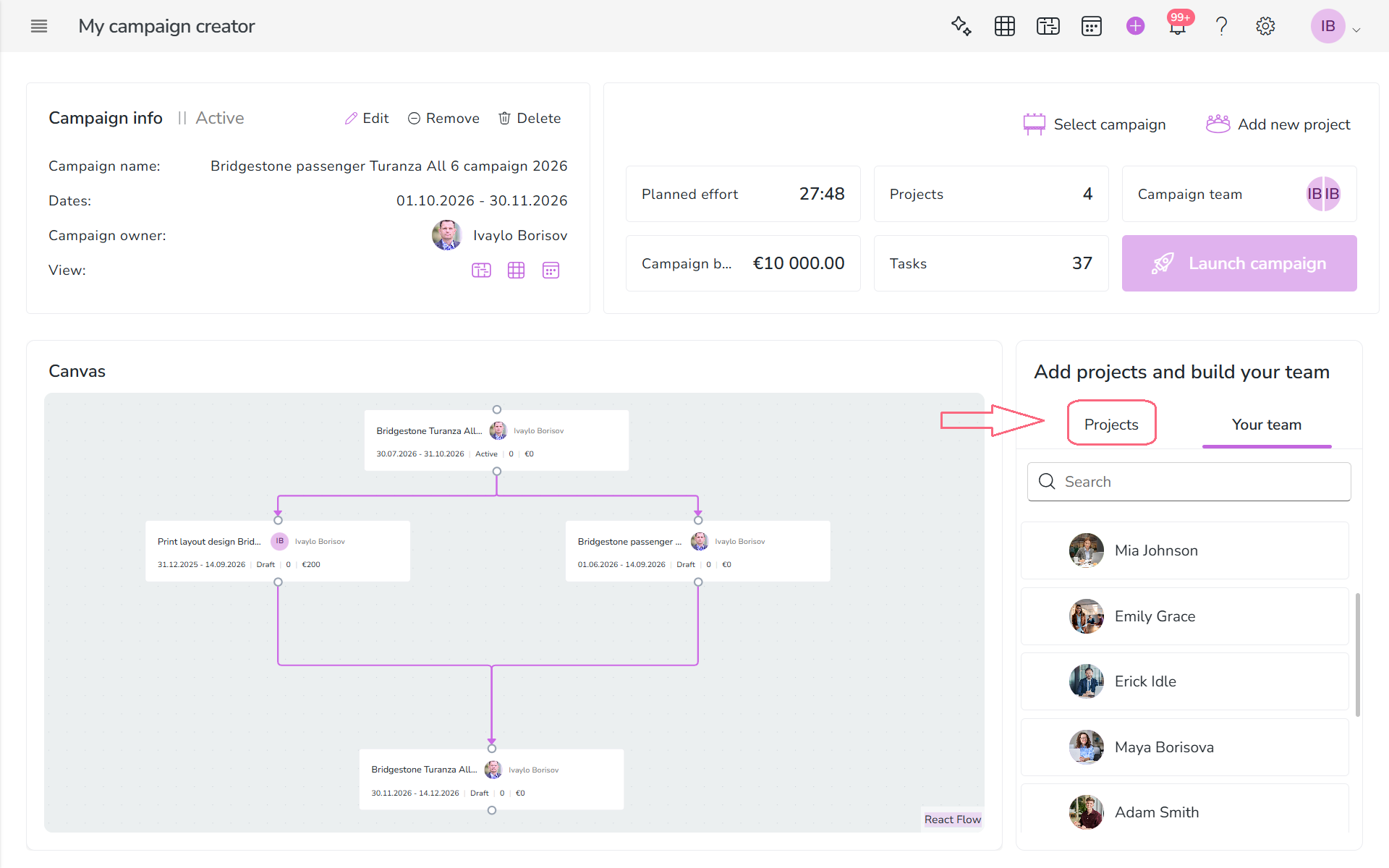
Task: Click Select campaign
Action: (1095, 124)
